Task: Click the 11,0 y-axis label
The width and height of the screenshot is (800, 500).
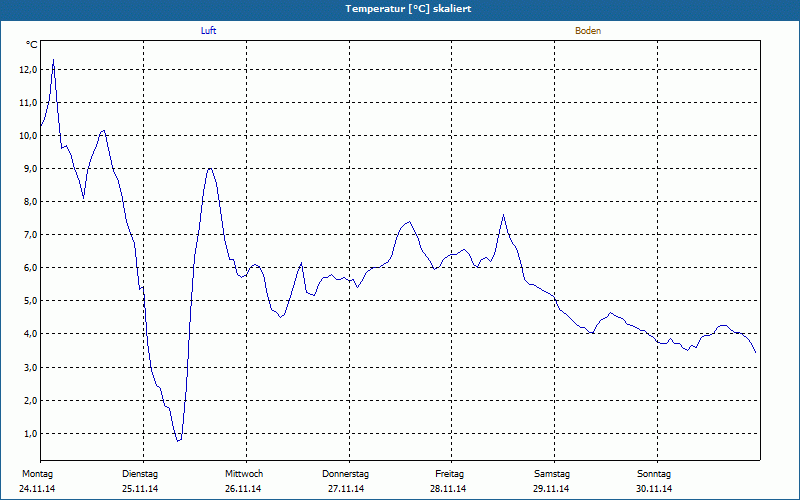Action: tap(28, 103)
